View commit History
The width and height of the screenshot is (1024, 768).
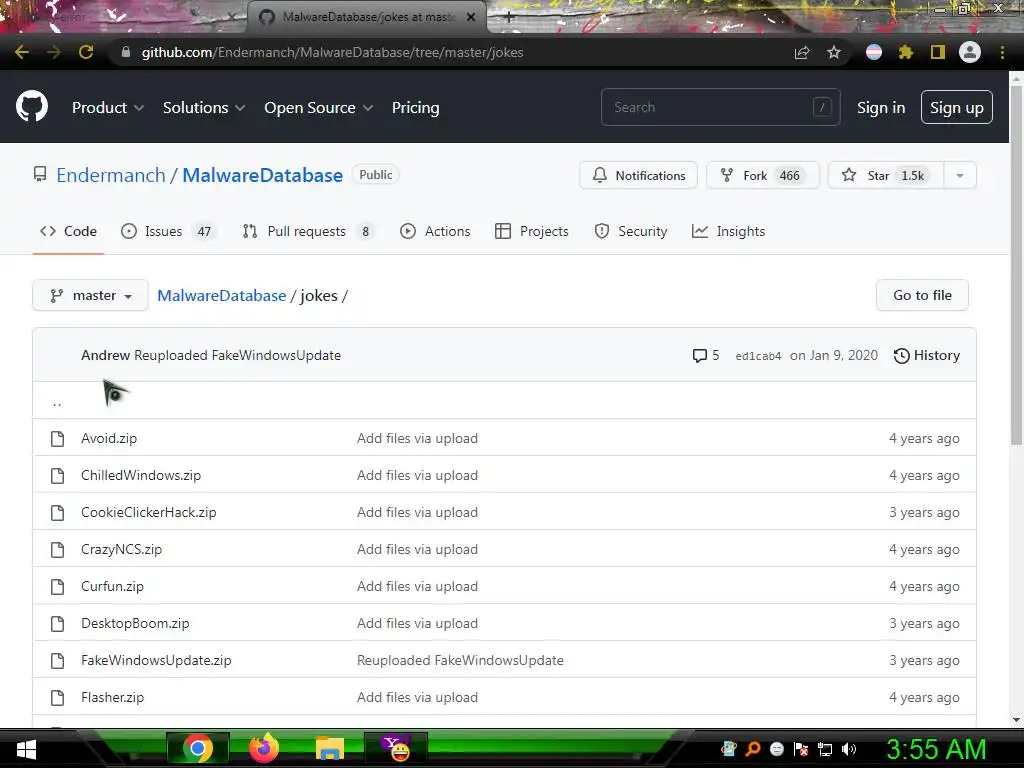[927, 355]
